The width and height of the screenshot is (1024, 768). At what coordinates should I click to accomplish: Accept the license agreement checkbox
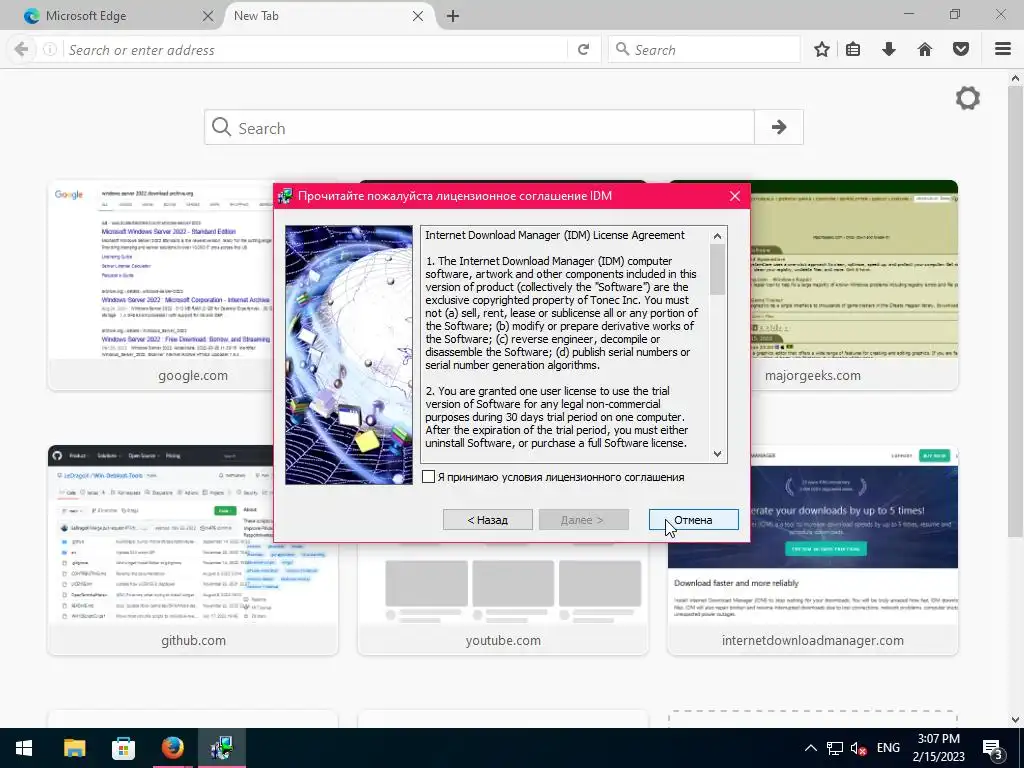pyautogui.click(x=428, y=477)
